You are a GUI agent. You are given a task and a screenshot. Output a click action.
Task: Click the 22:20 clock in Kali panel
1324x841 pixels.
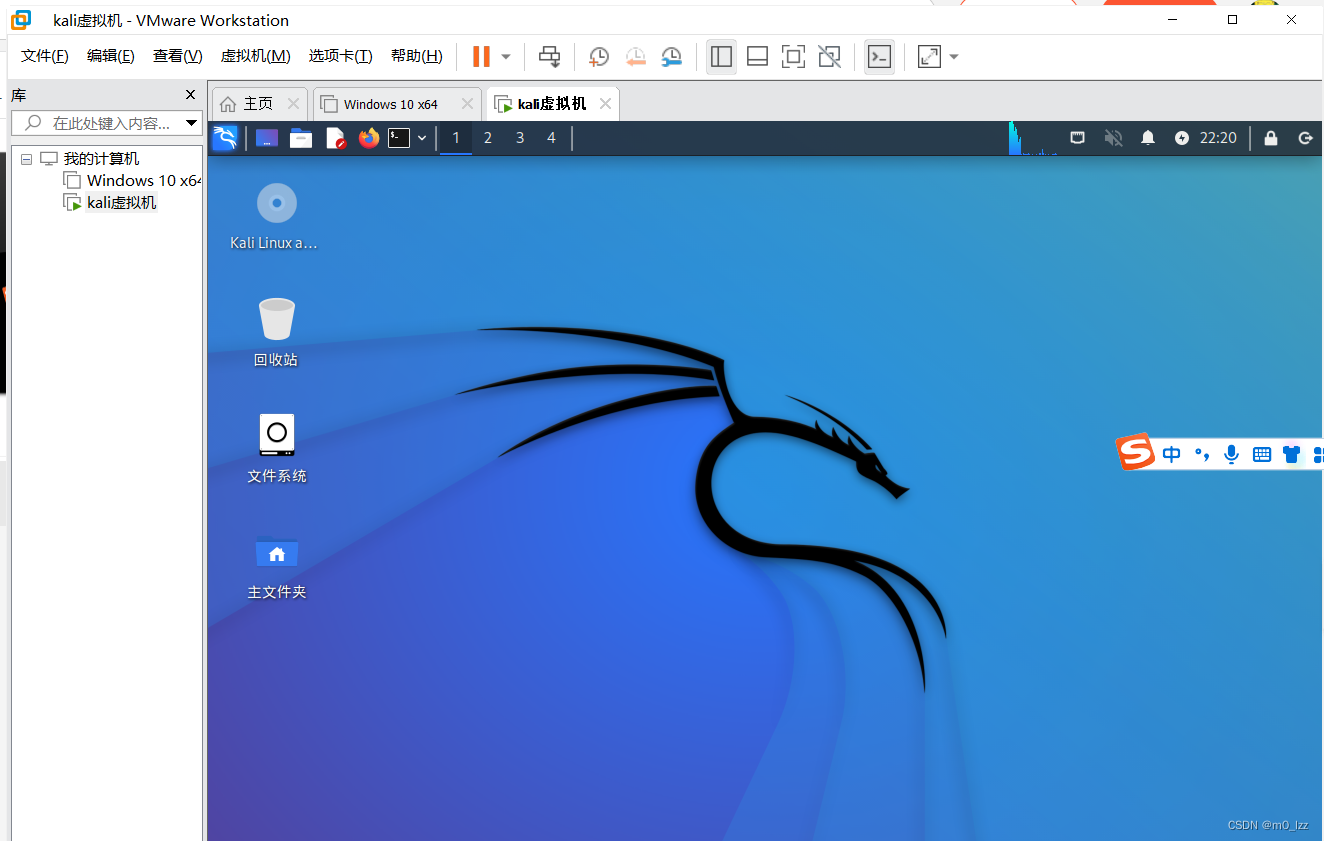coord(1218,138)
